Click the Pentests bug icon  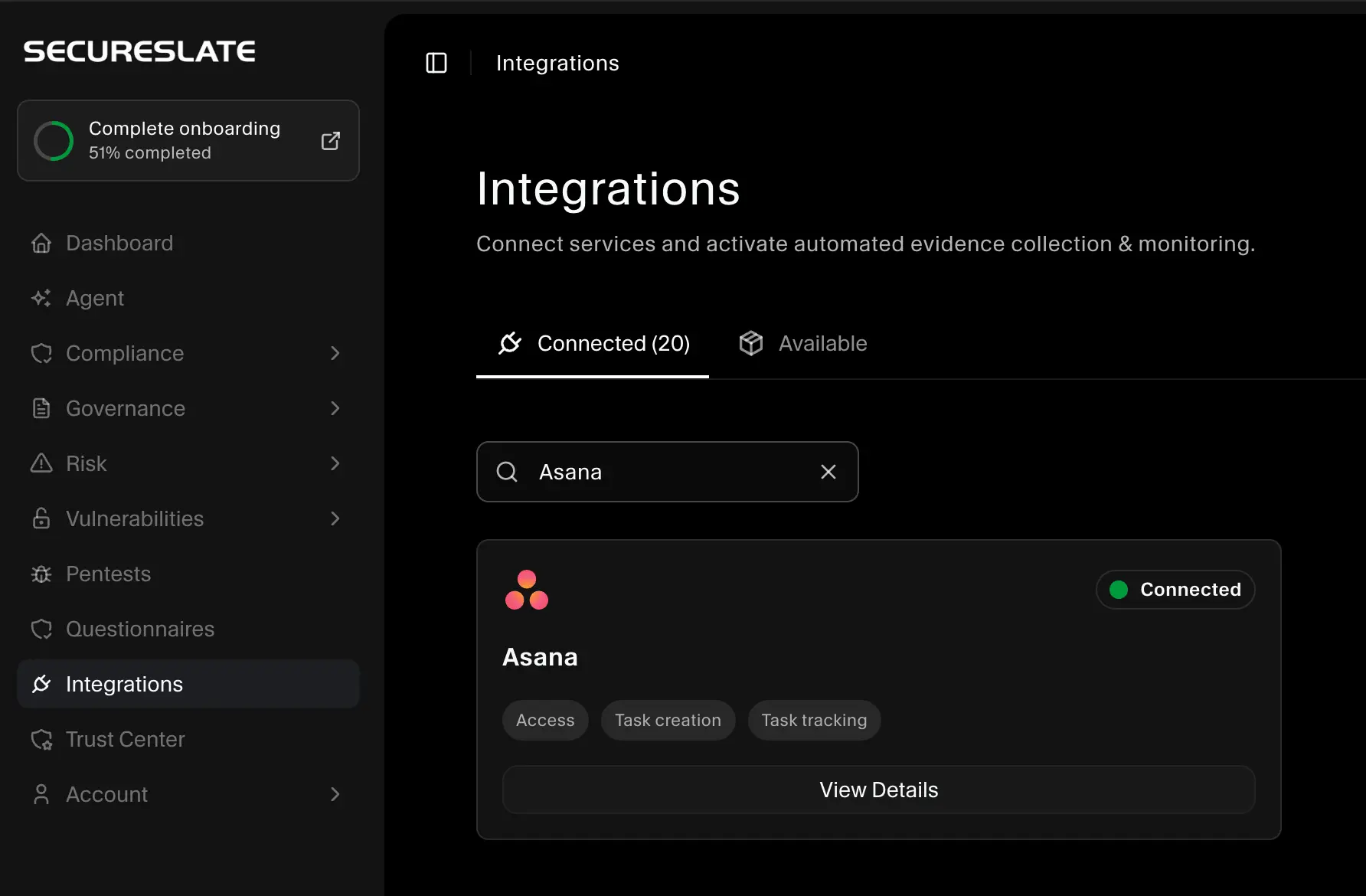41,574
